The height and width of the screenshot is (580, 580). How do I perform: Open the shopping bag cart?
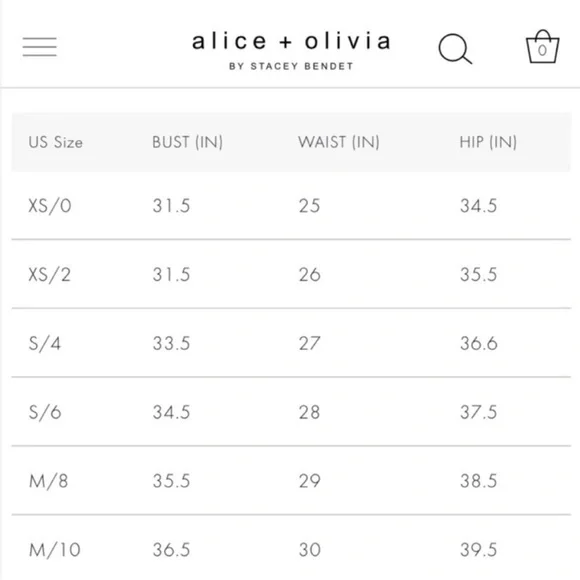point(542,47)
